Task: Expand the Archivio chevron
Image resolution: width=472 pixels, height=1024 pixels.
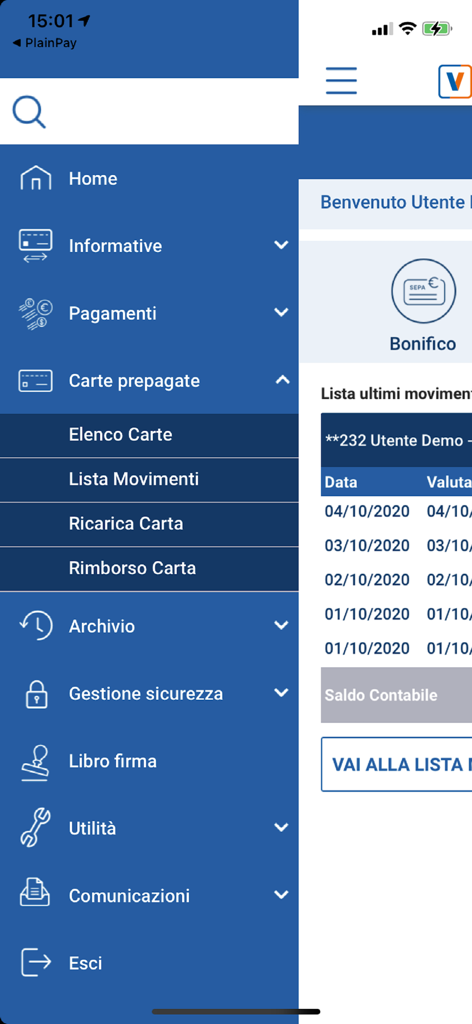Action: tap(281, 625)
